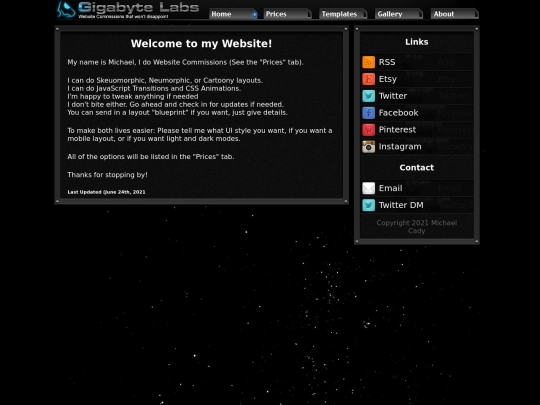
Task: Click the site tagline under the logo
Action: click(x=123, y=16)
